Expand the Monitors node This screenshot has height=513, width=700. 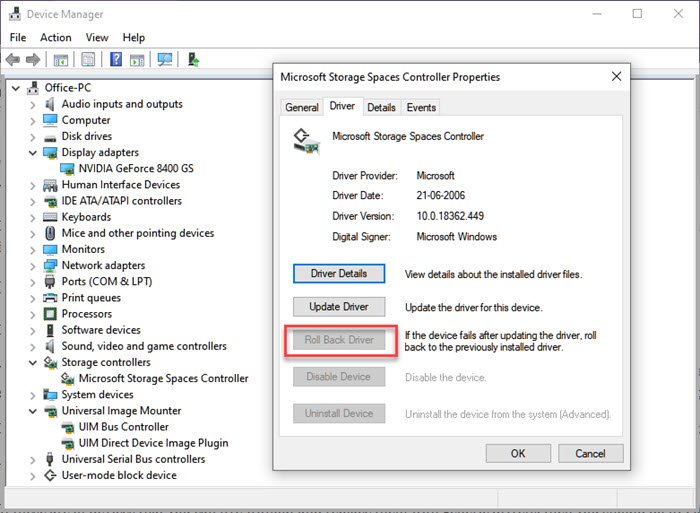click(33, 250)
